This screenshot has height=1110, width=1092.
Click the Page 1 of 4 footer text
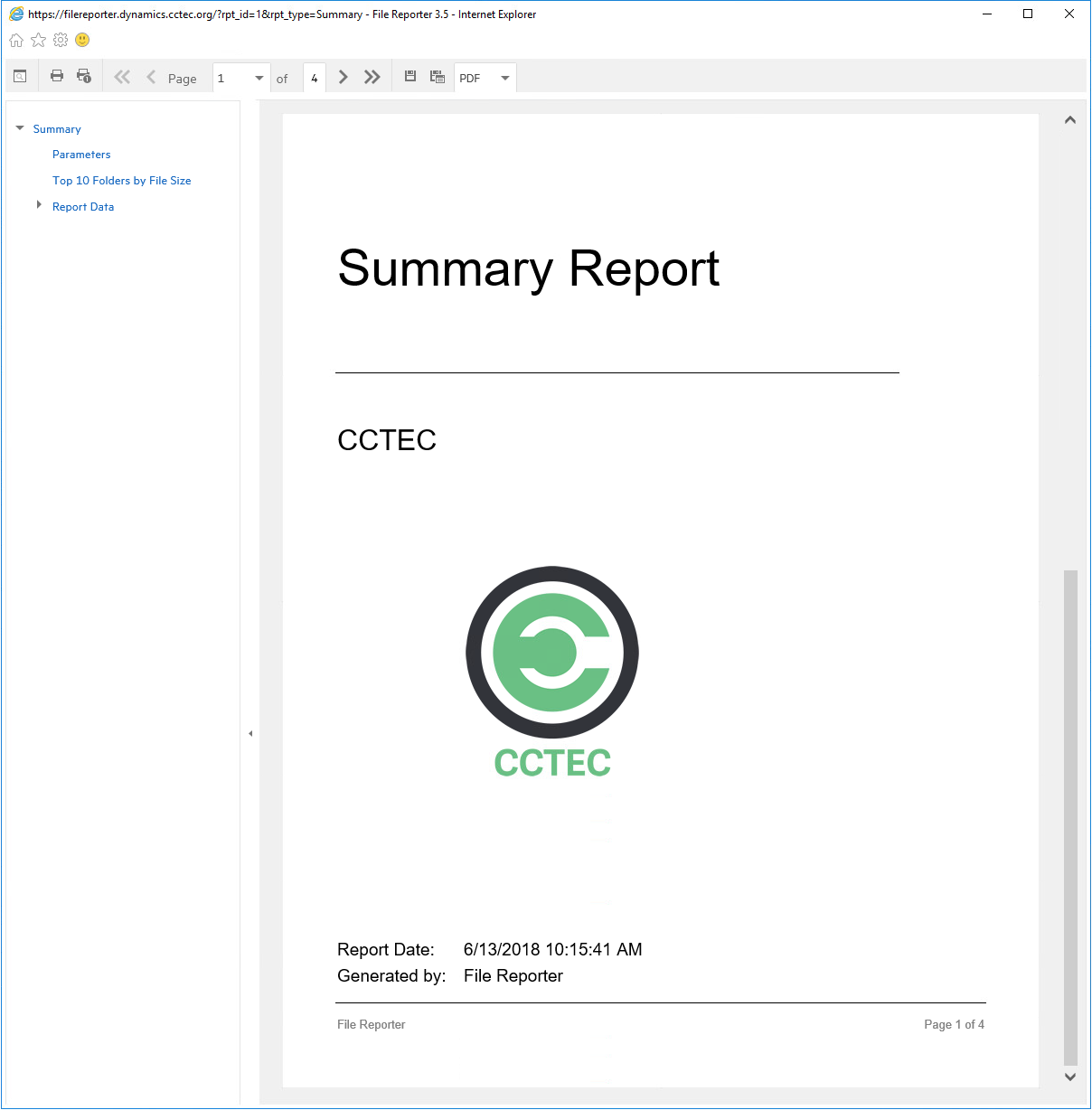[x=954, y=1024]
